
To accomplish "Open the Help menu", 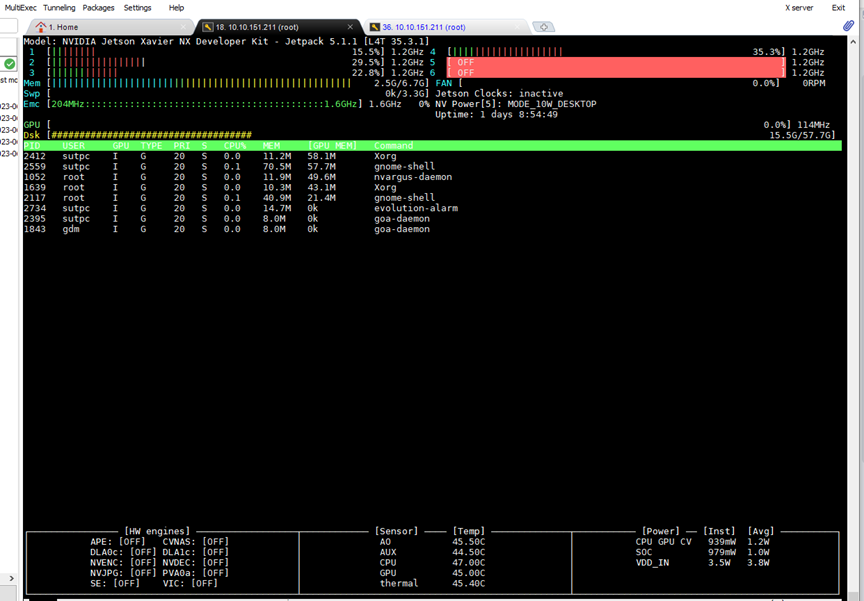I will click(176, 8).
